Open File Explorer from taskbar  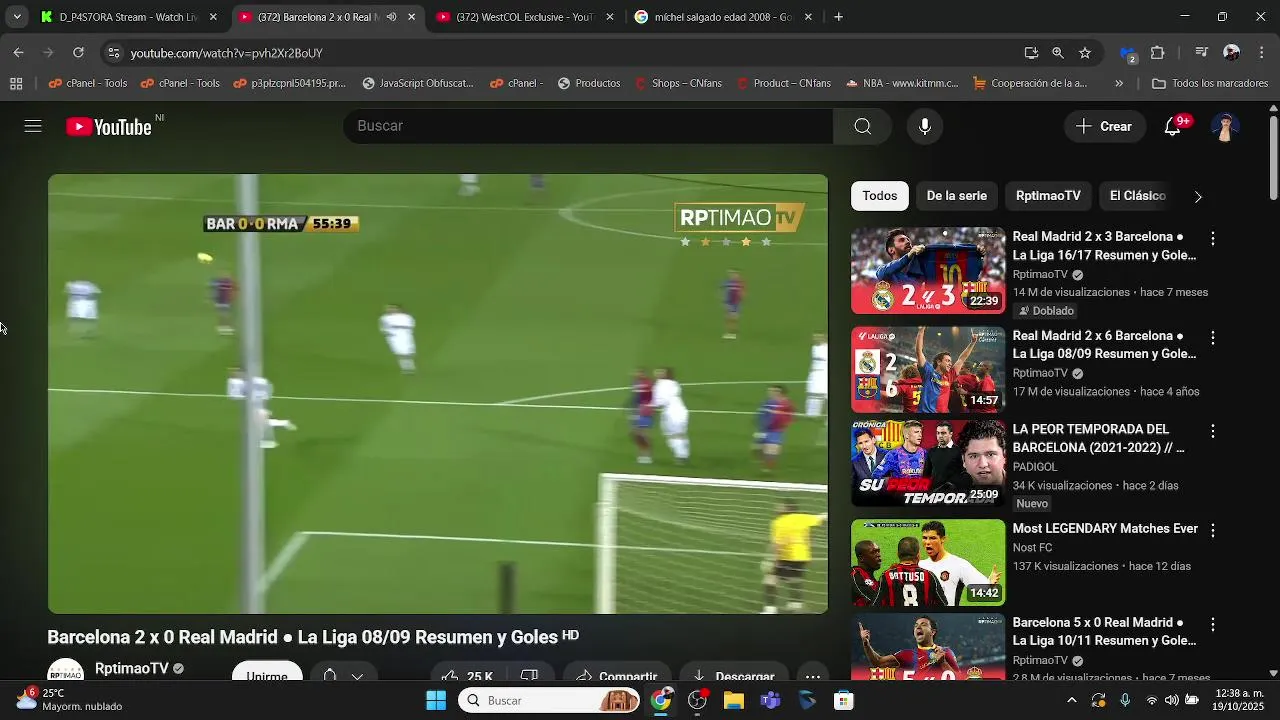click(734, 700)
